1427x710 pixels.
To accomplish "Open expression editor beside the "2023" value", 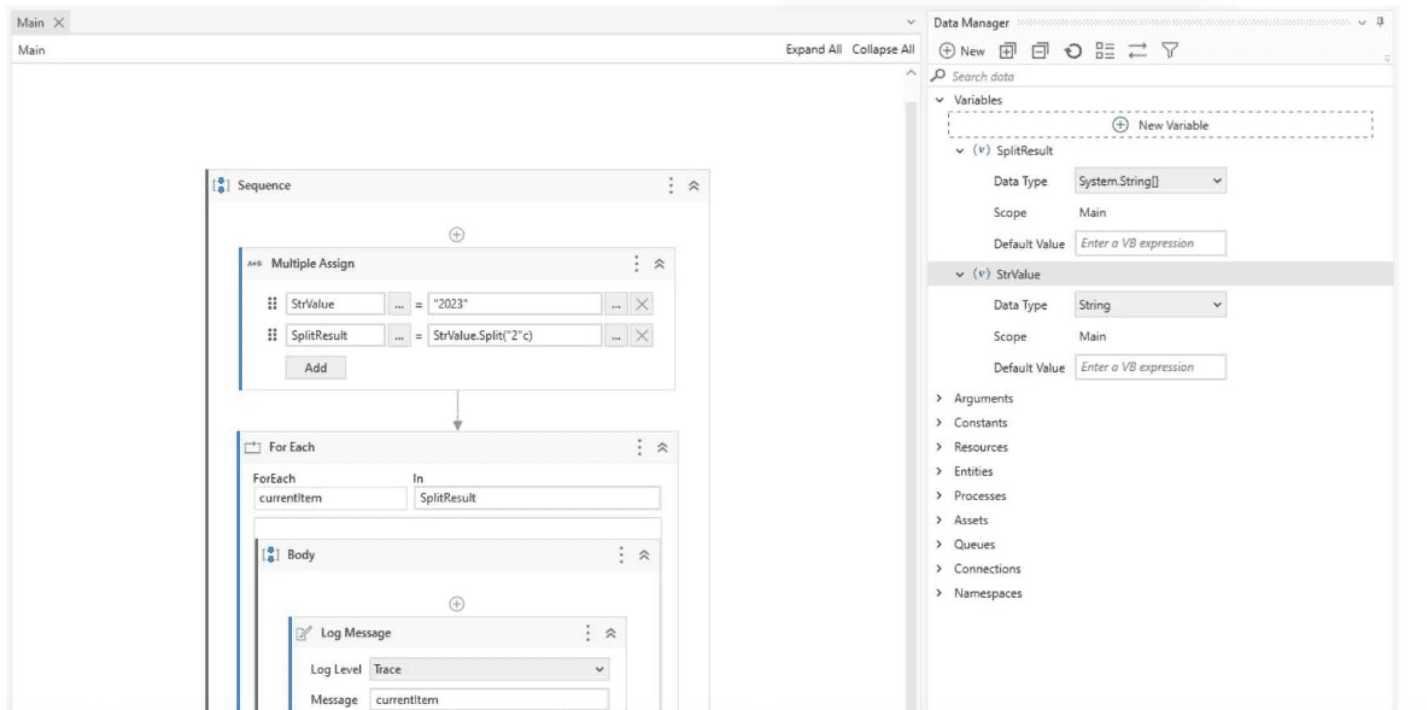I will coord(617,305).
